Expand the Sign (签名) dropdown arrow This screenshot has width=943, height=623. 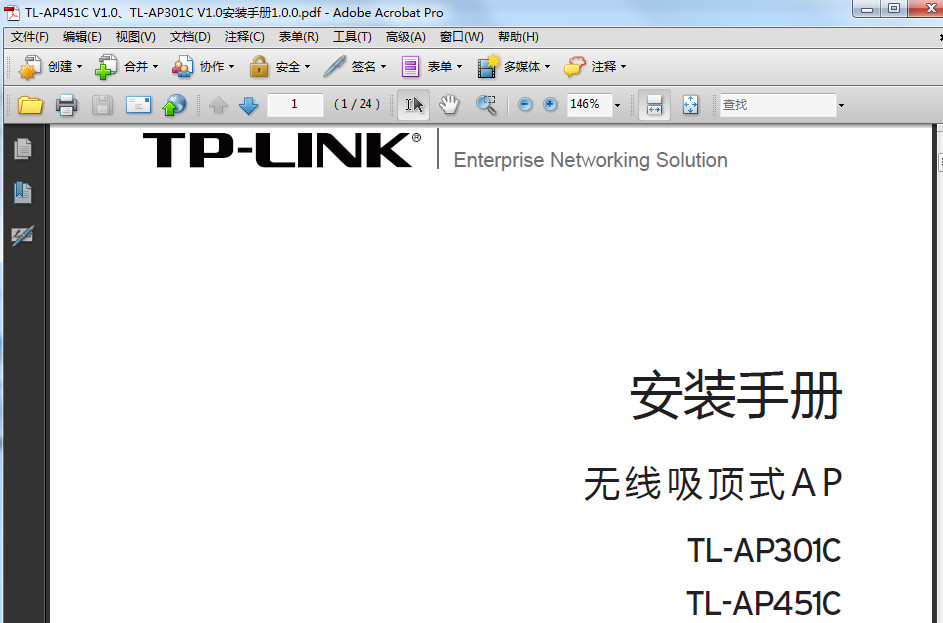384,67
